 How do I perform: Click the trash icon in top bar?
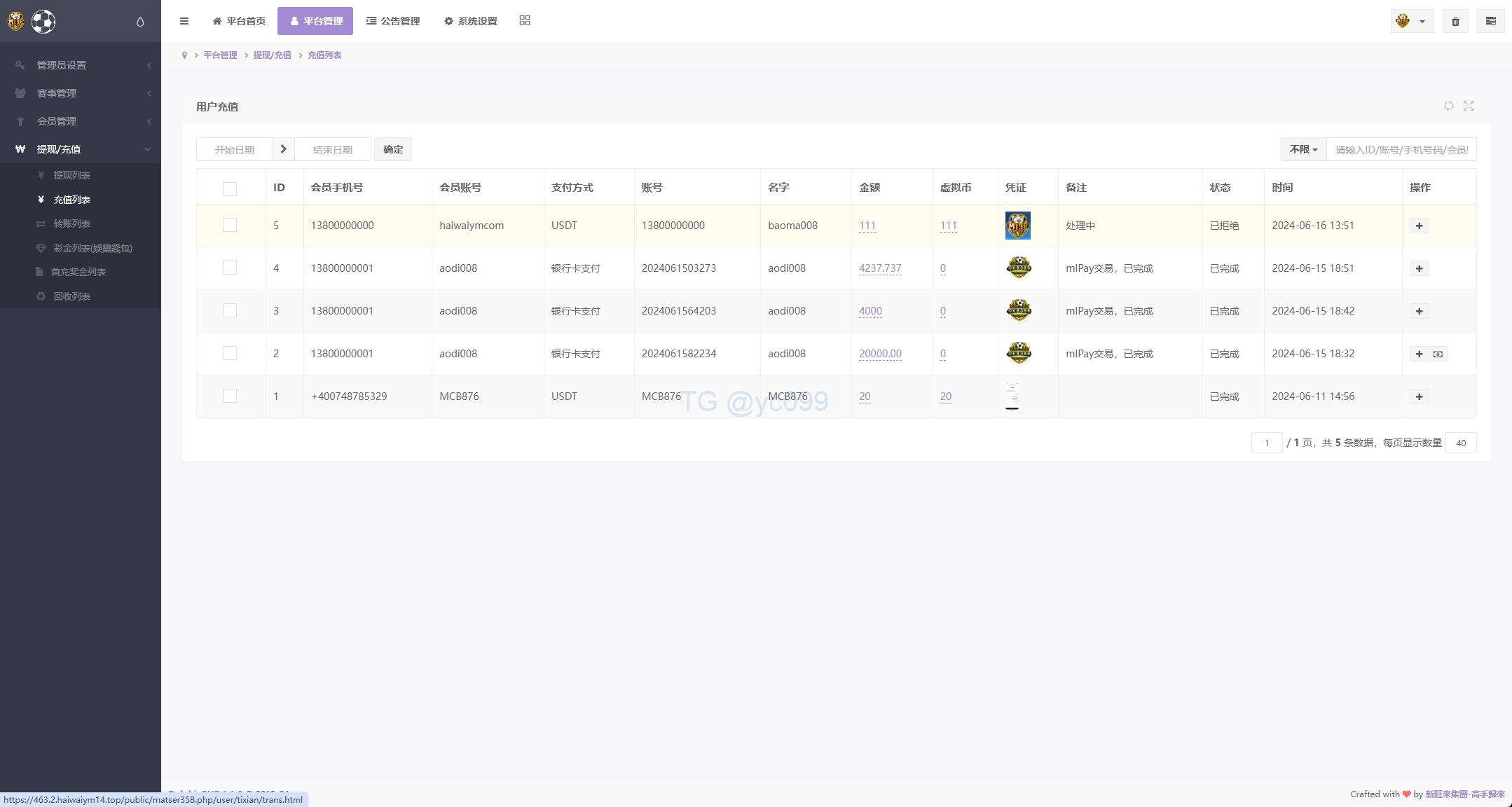pos(1455,21)
